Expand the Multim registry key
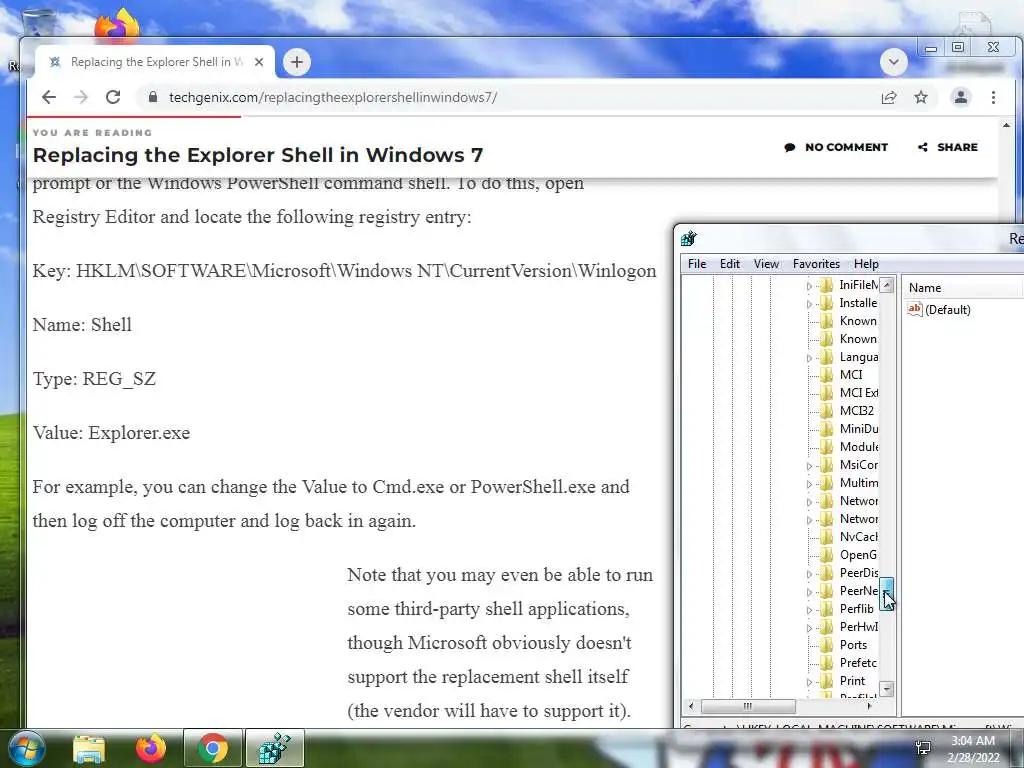The height and width of the screenshot is (768, 1024). tap(809, 484)
